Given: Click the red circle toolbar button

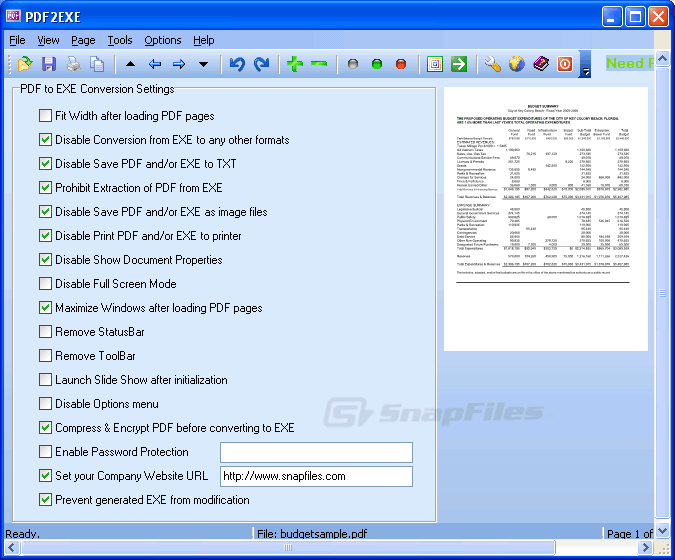Looking at the screenshot, I should 401,64.
